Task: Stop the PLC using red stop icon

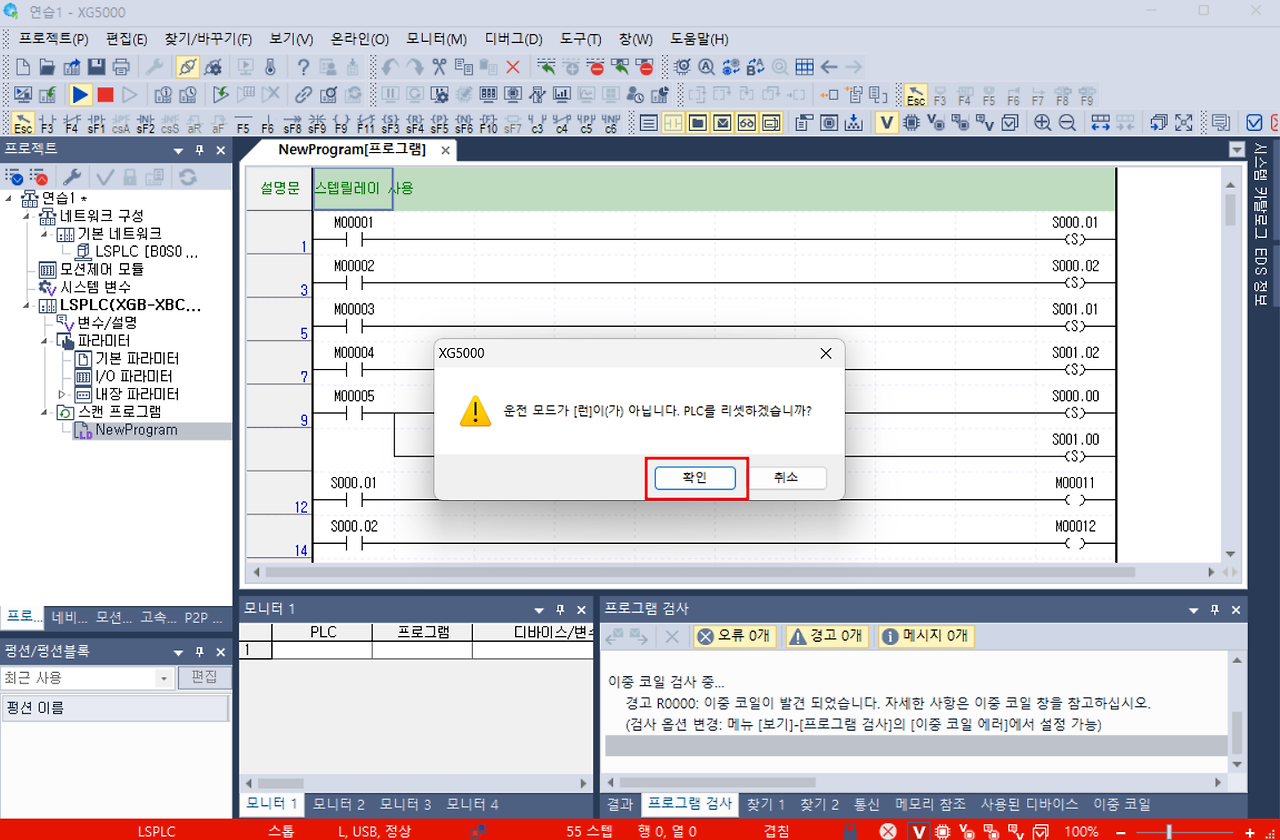Action: (x=106, y=96)
